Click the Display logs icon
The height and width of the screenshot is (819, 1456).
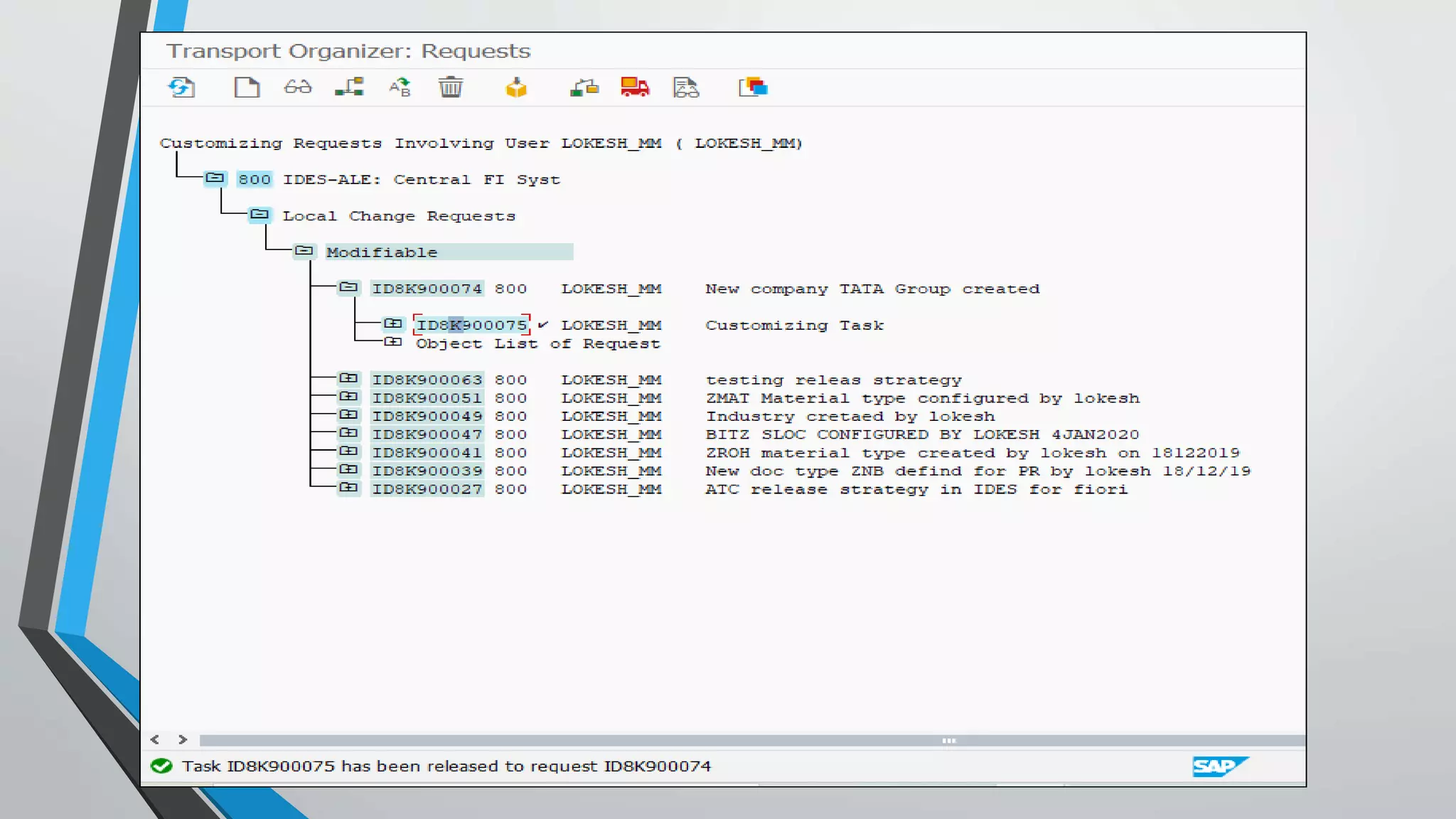(686, 87)
